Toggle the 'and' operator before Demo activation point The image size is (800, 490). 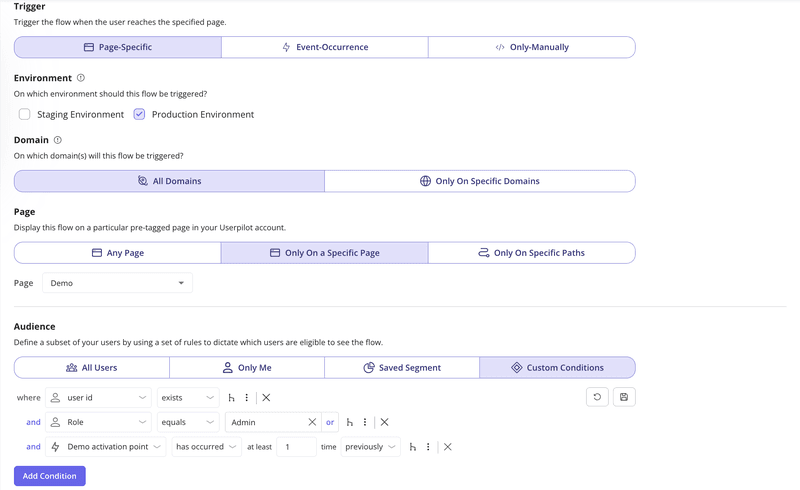click(x=33, y=447)
